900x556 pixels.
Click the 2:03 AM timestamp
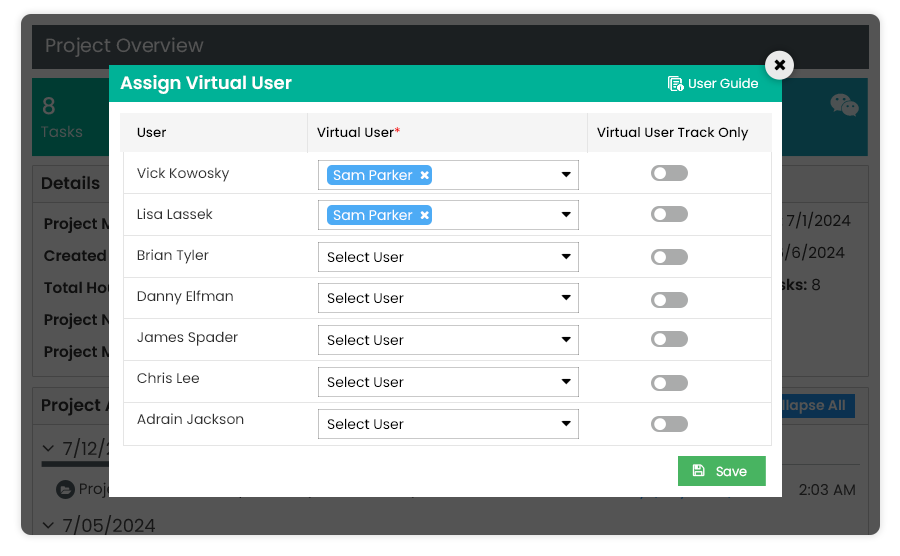coord(827,490)
